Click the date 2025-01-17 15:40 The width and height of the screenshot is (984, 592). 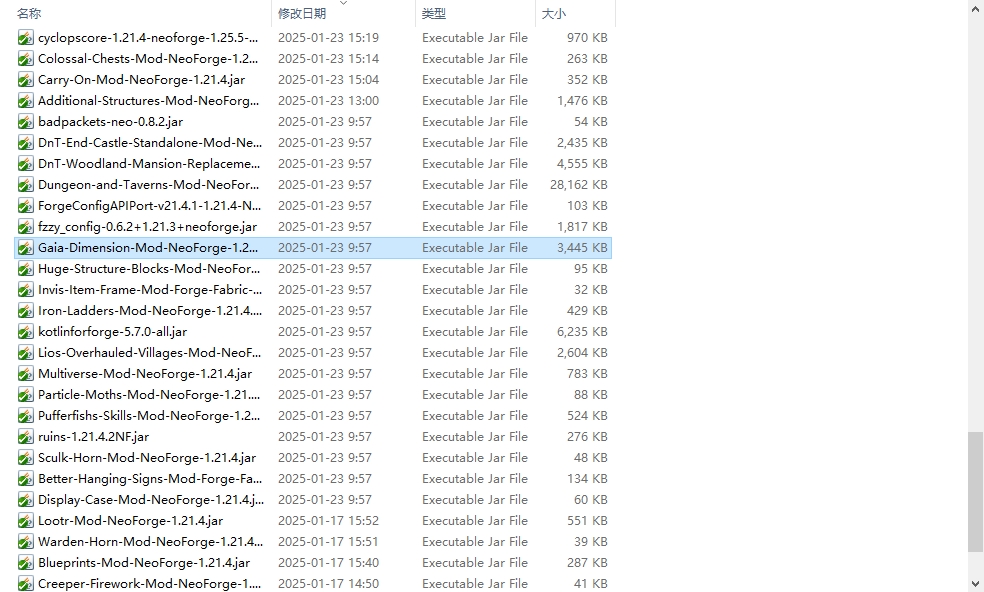pyautogui.click(x=328, y=562)
